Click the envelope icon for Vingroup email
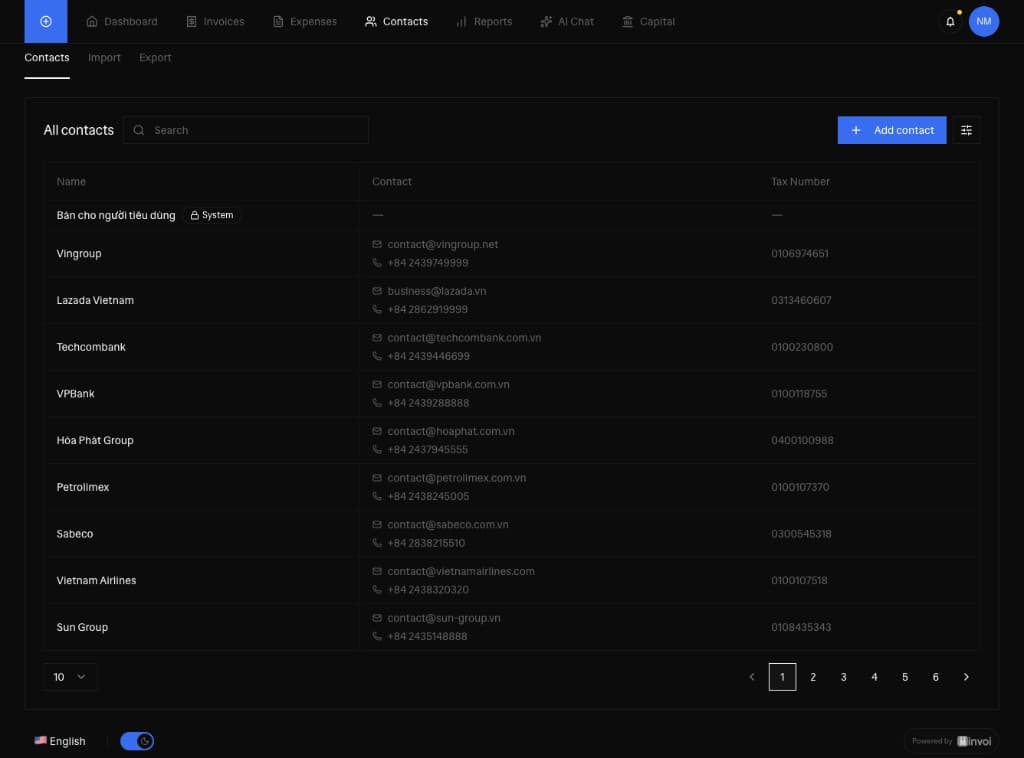 pos(377,244)
